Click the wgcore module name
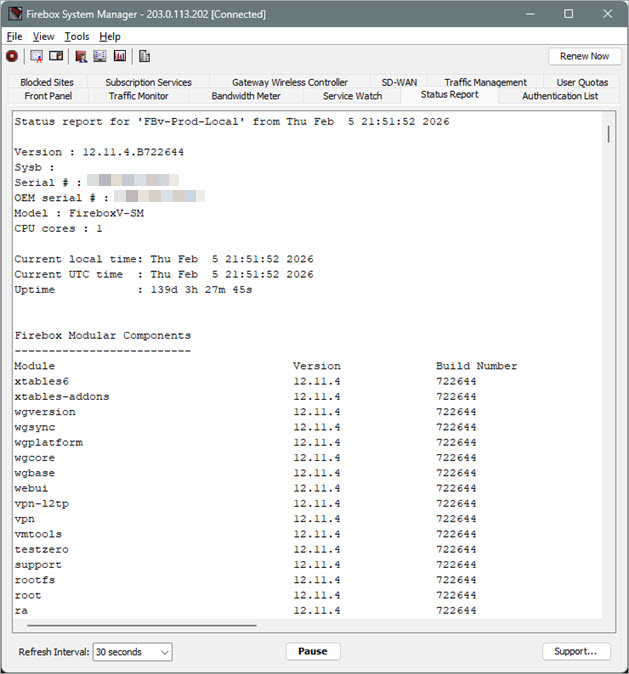 (35, 458)
